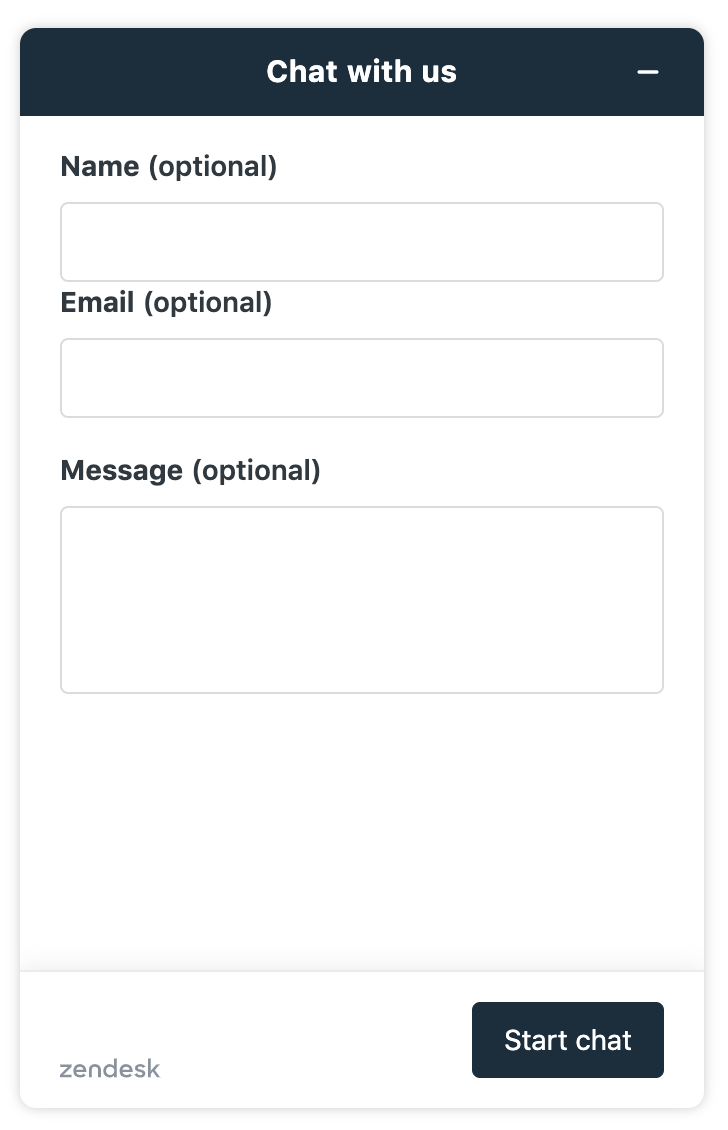Click into the Name input field
Viewport: 728px width, 1130px height.
(362, 242)
